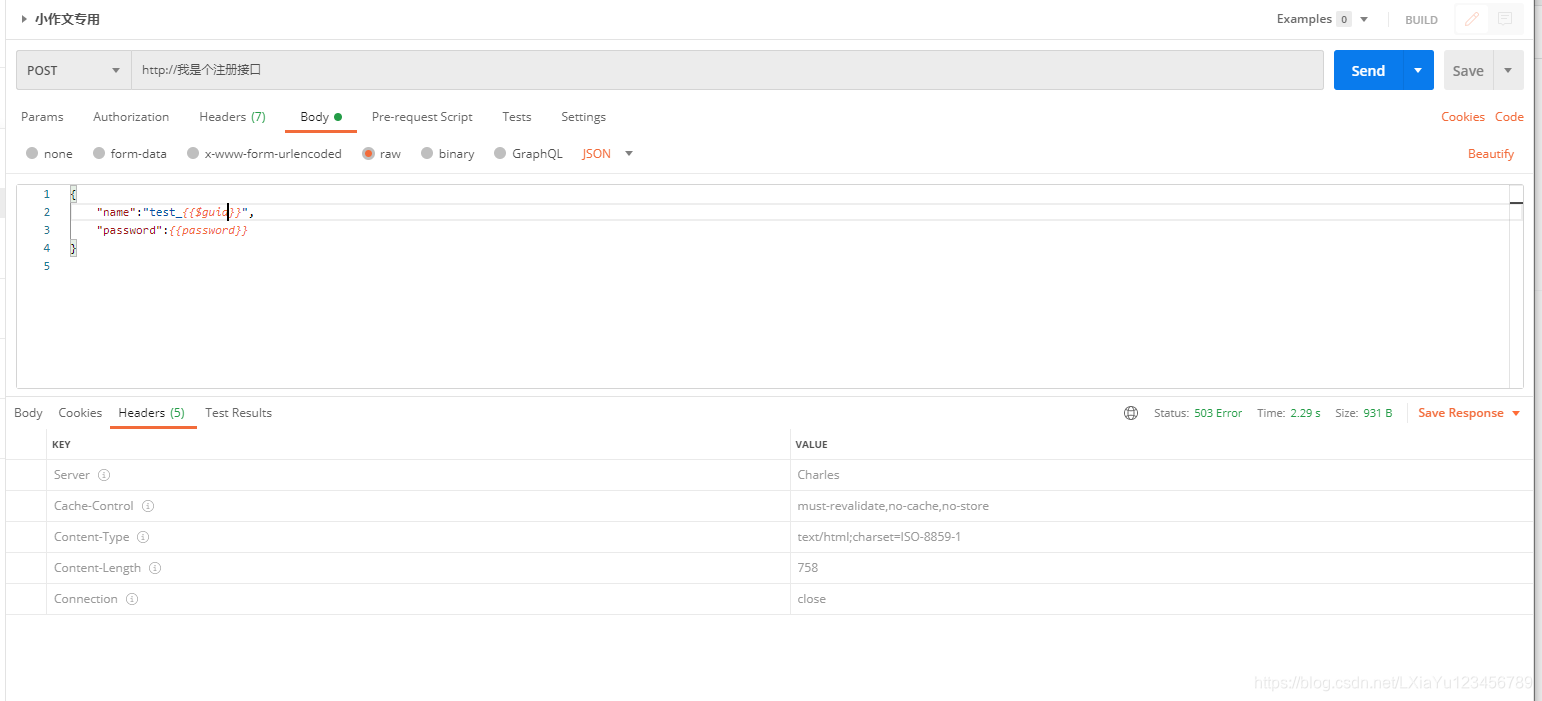Click the 503 Error status text

tap(1218, 413)
